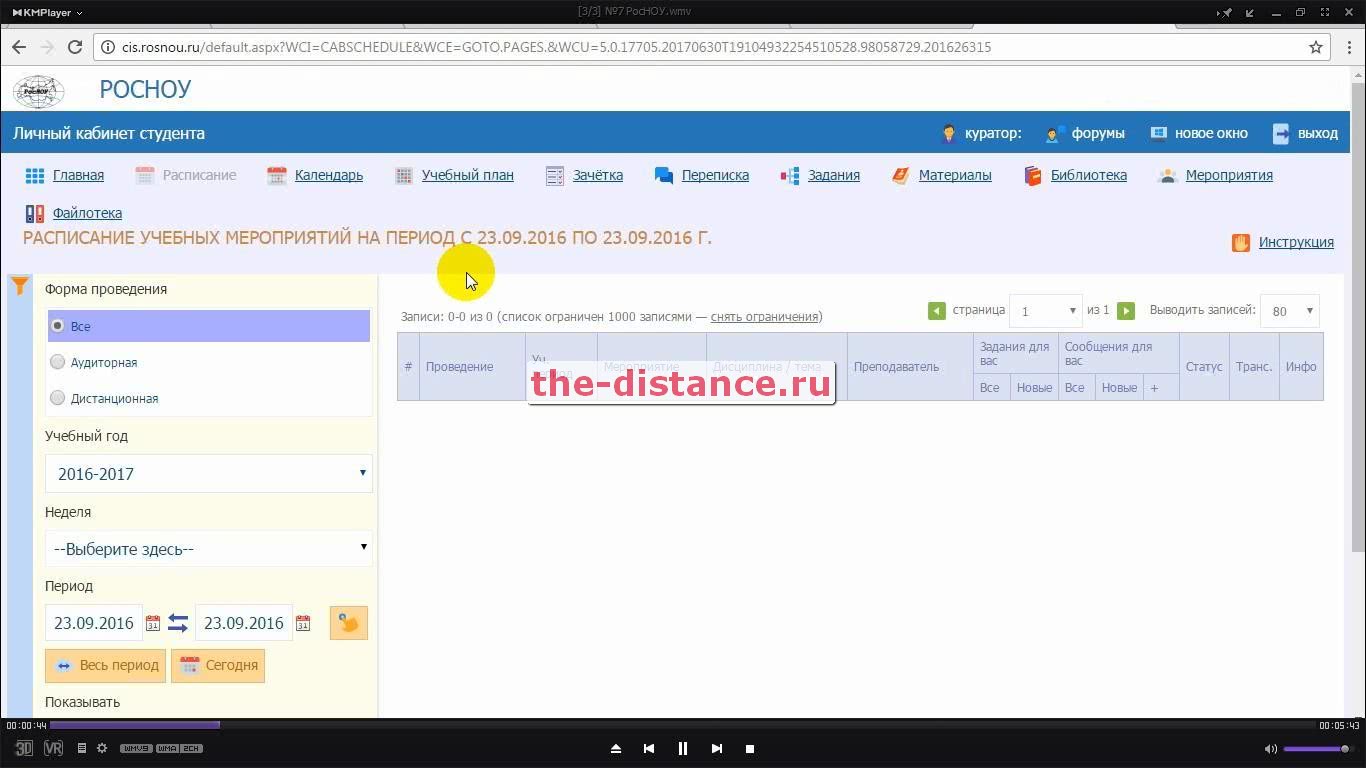The width and height of the screenshot is (1366, 768).
Task: Click the куратор person icon
Action: point(949,133)
